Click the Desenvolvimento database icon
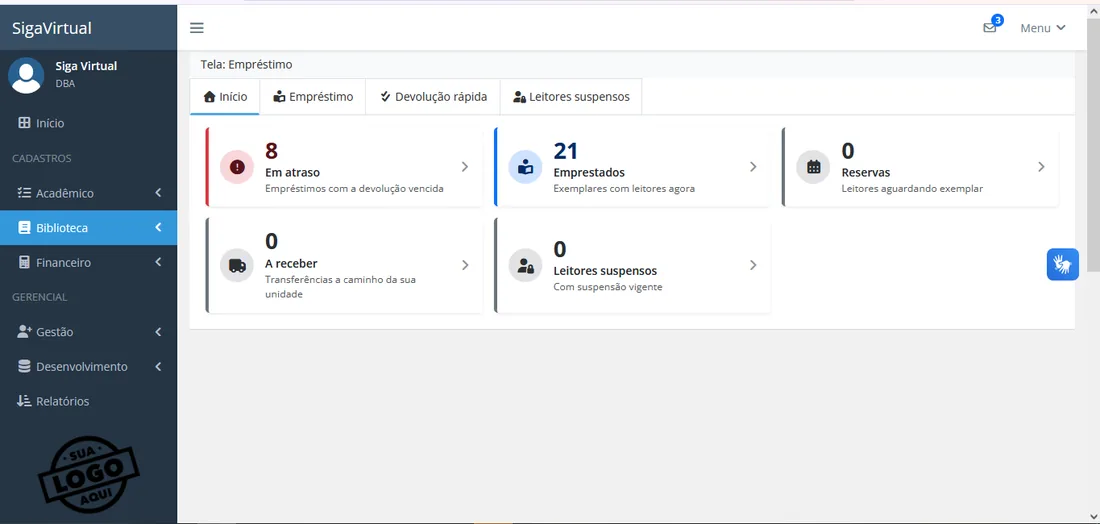The image size is (1100, 524). (24, 366)
